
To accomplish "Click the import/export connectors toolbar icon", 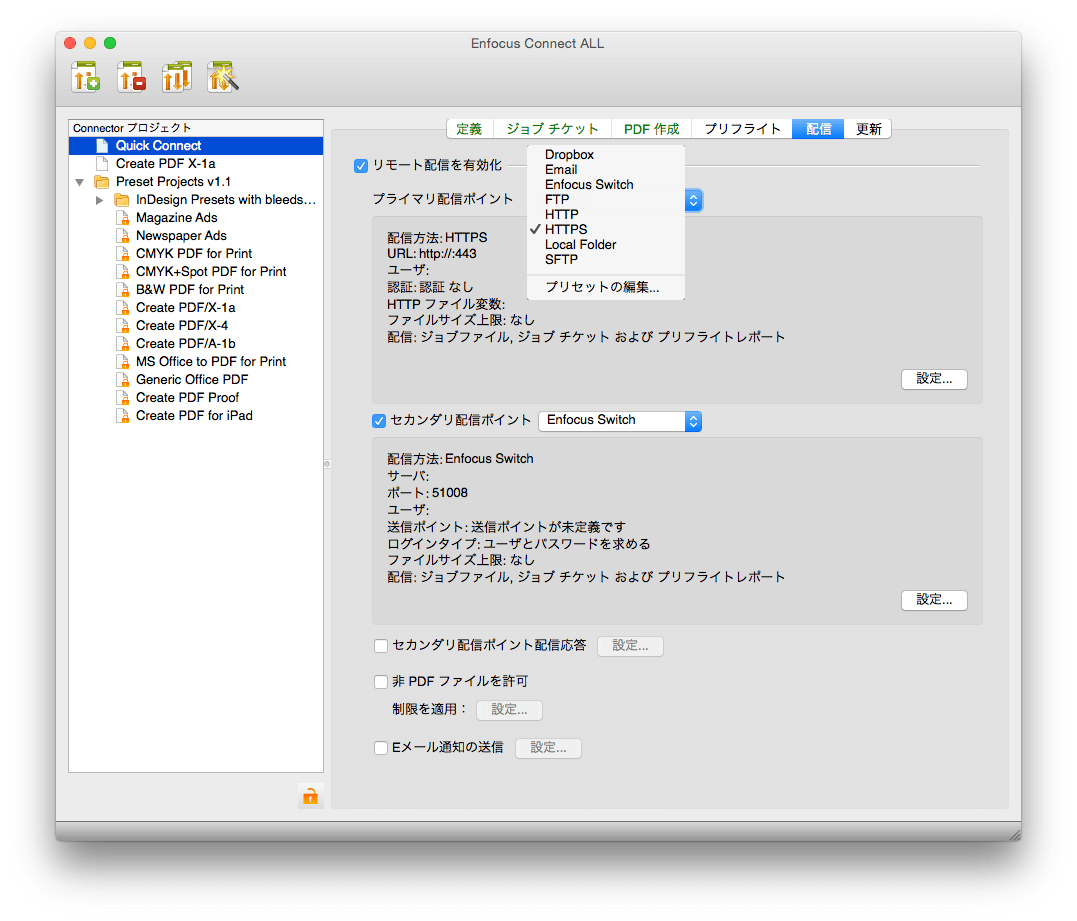I will click(x=177, y=76).
